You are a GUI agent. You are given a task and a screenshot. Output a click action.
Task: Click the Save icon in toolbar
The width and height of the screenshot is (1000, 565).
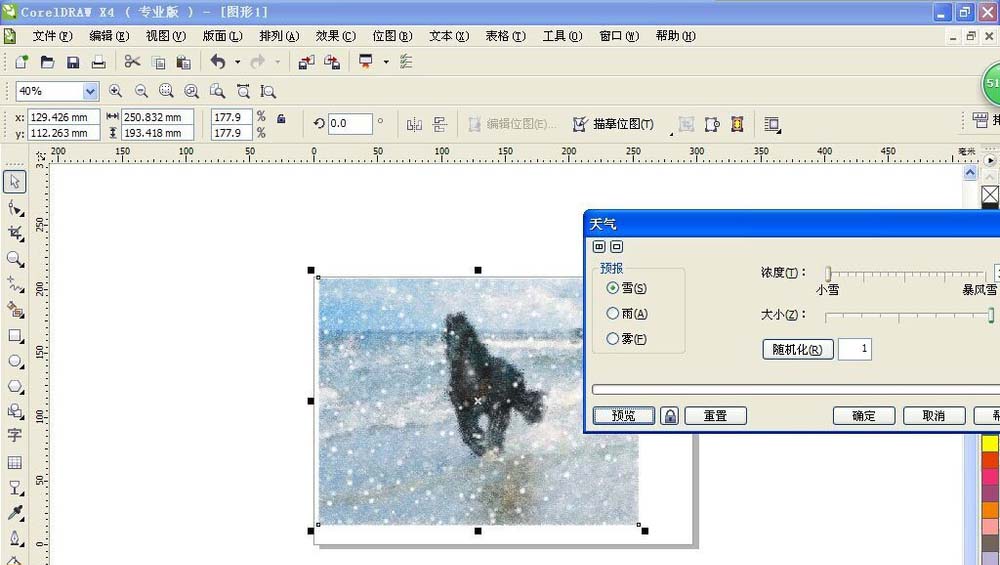coord(73,62)
